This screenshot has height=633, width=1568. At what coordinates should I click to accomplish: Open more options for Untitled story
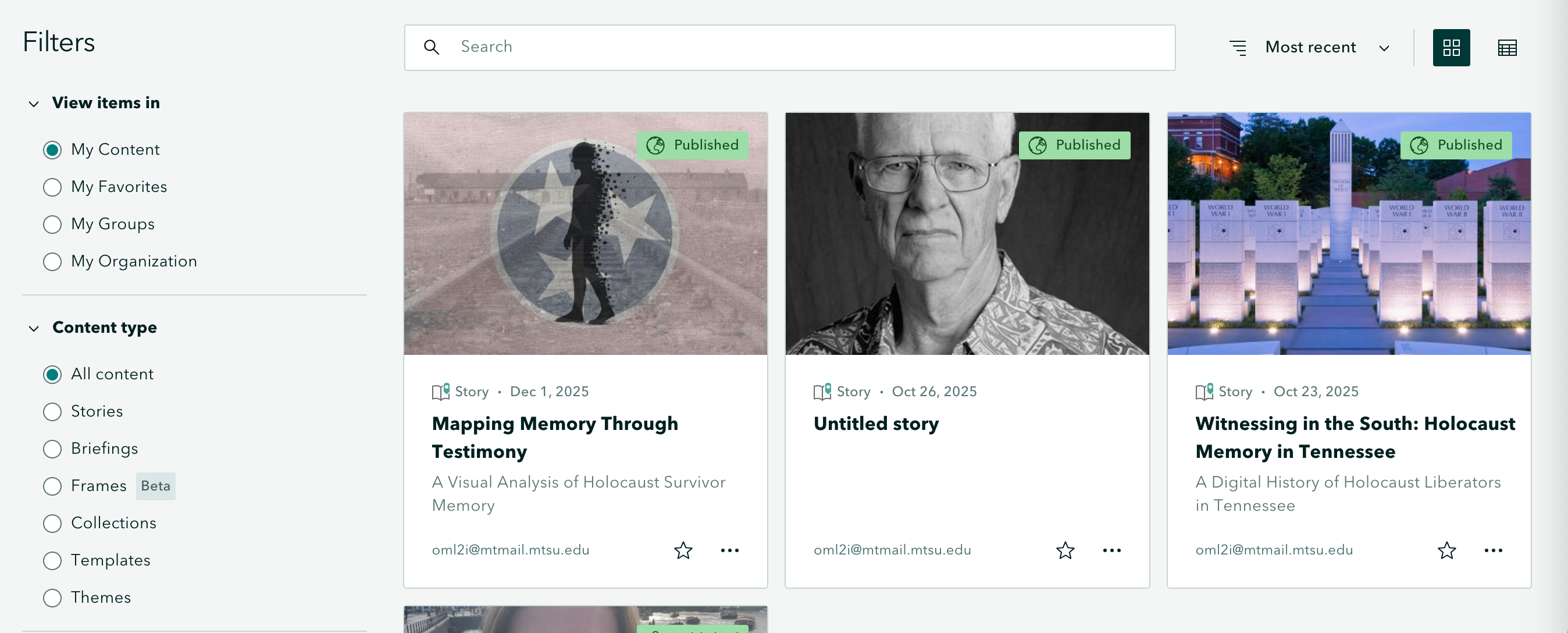pos(1111,550)
